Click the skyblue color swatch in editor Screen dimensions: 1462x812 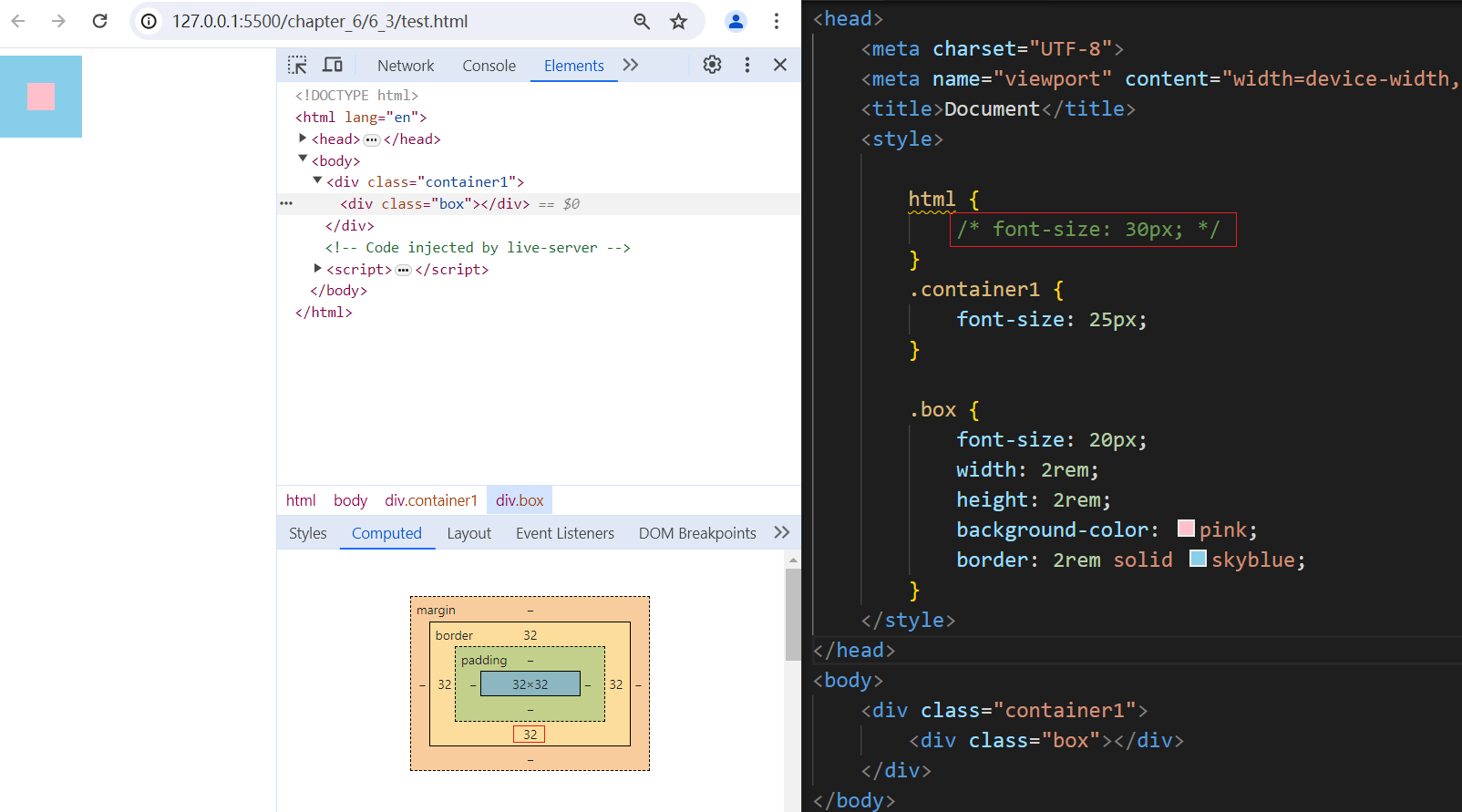pyautogui.click(x=1198, y=559)
